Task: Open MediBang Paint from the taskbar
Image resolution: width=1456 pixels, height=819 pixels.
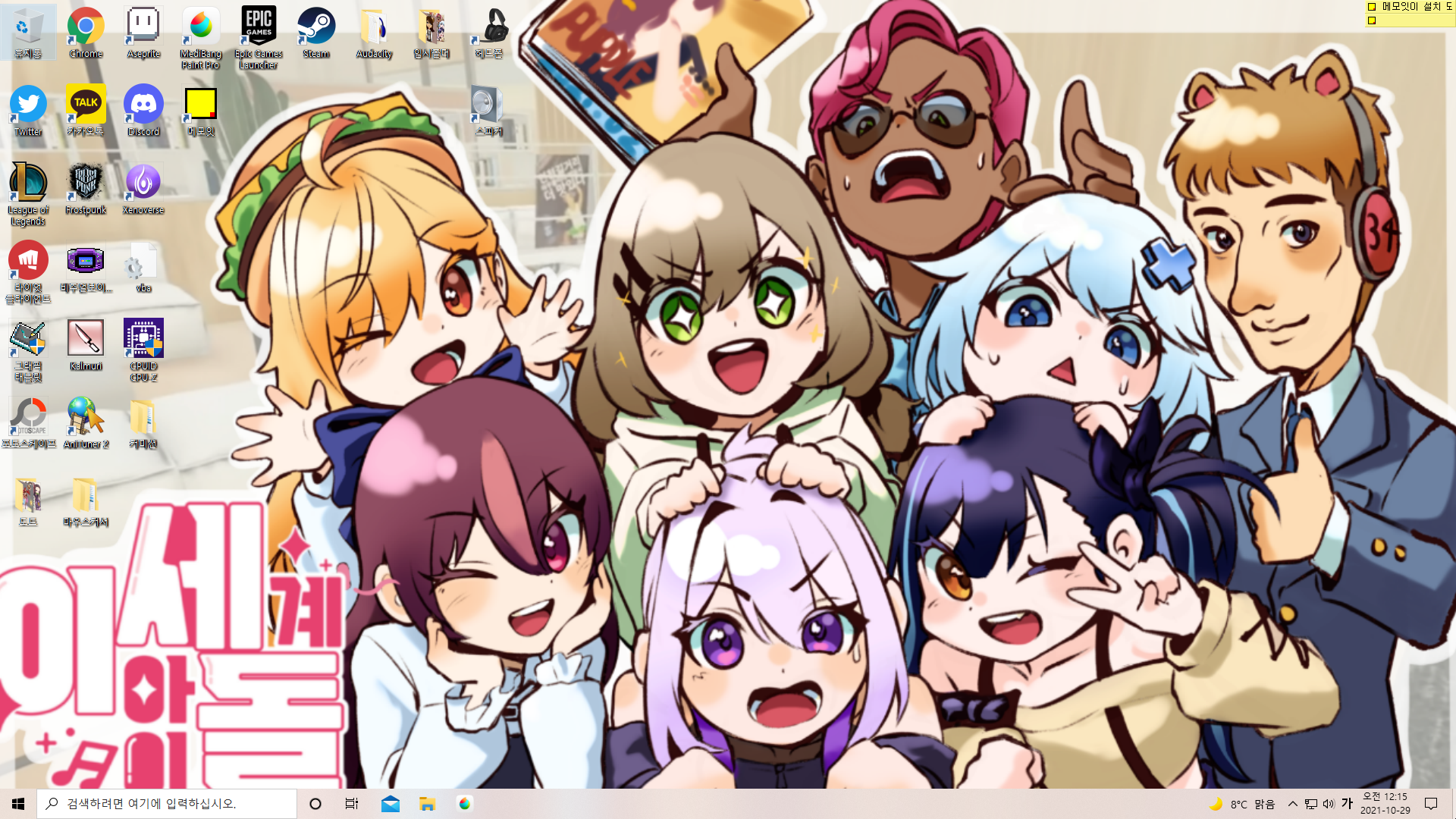Action: (464, 804)
